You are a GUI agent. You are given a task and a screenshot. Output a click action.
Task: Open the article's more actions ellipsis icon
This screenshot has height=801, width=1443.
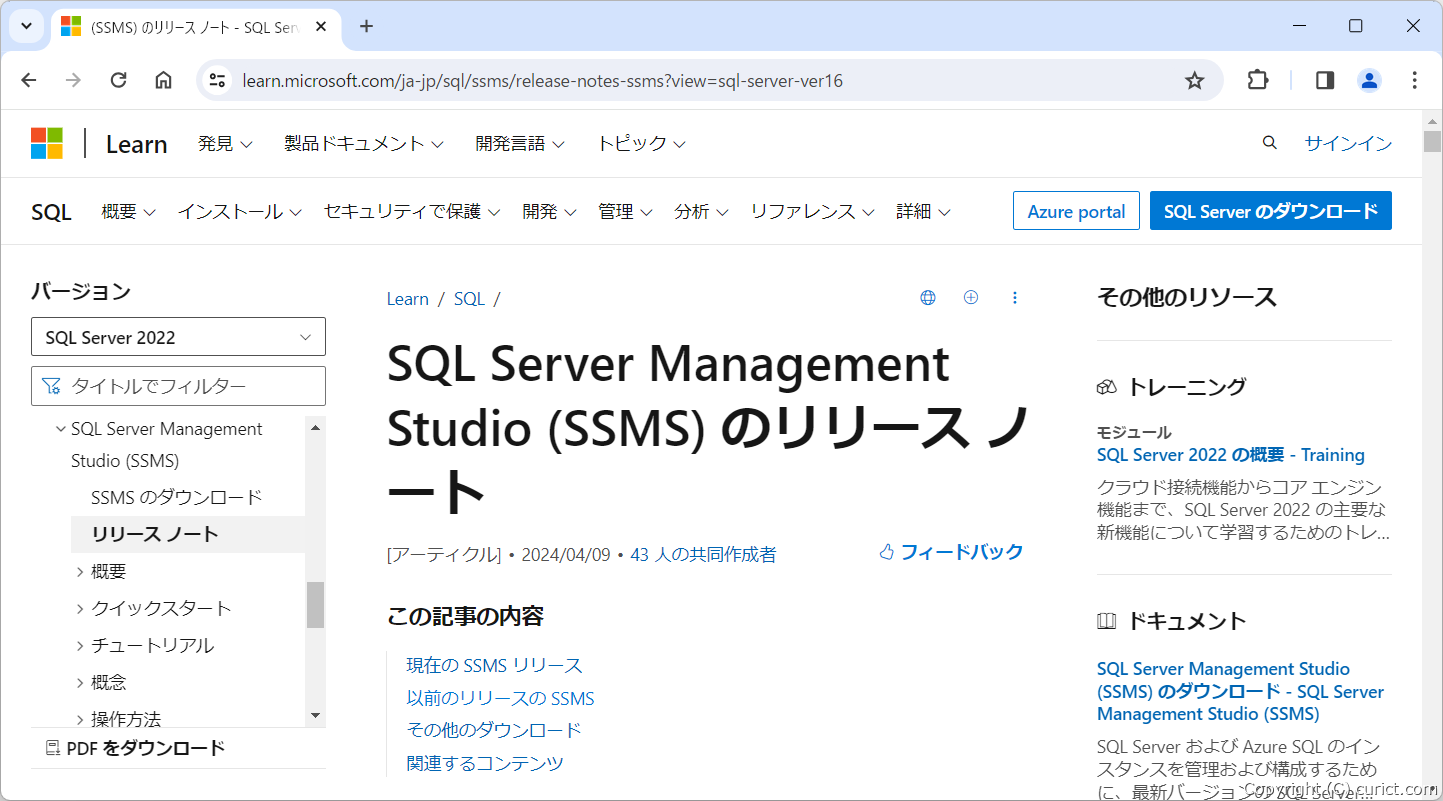click(1015, 297)
